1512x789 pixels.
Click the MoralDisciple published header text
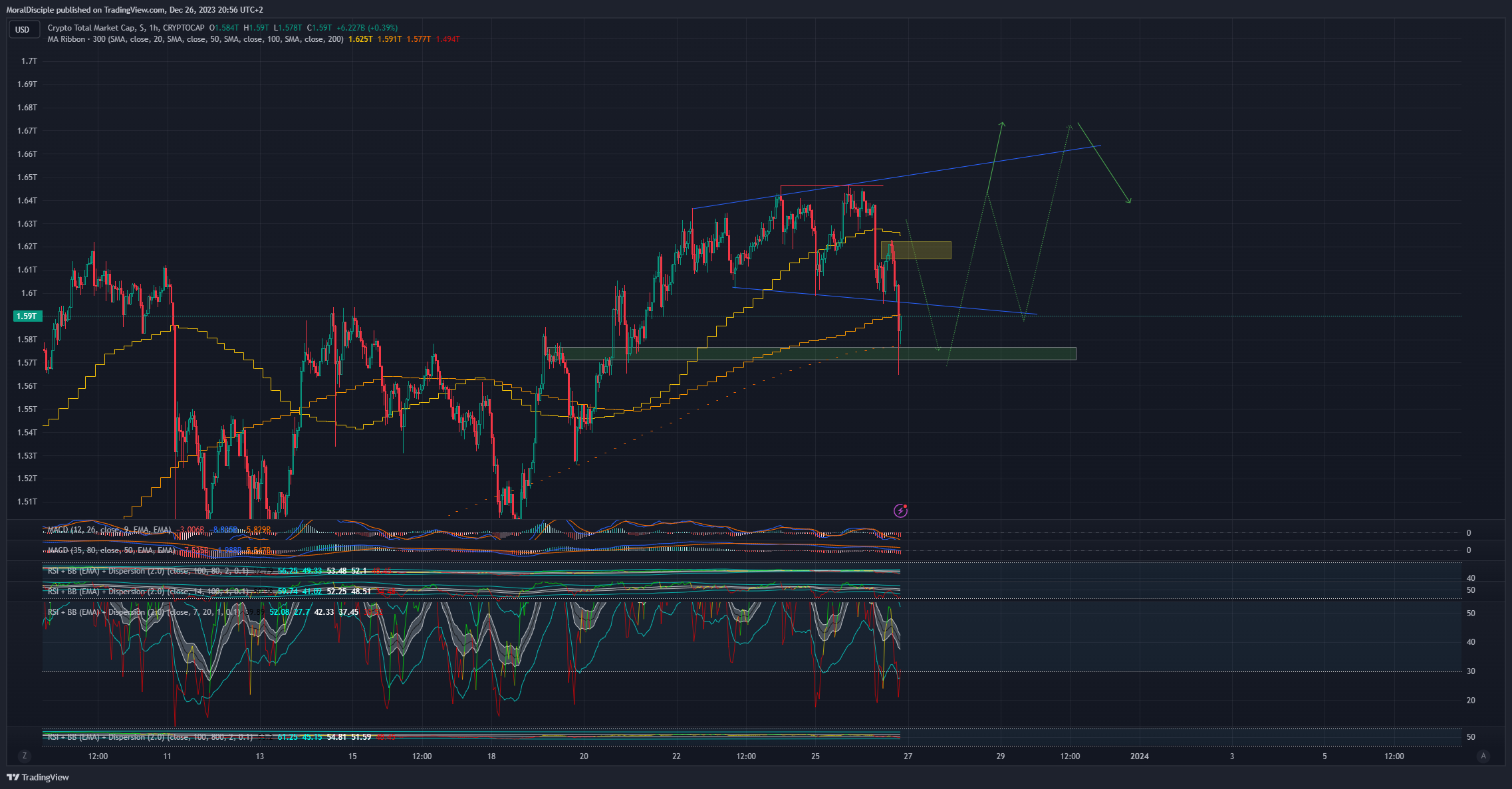click(x=135, y=10)
